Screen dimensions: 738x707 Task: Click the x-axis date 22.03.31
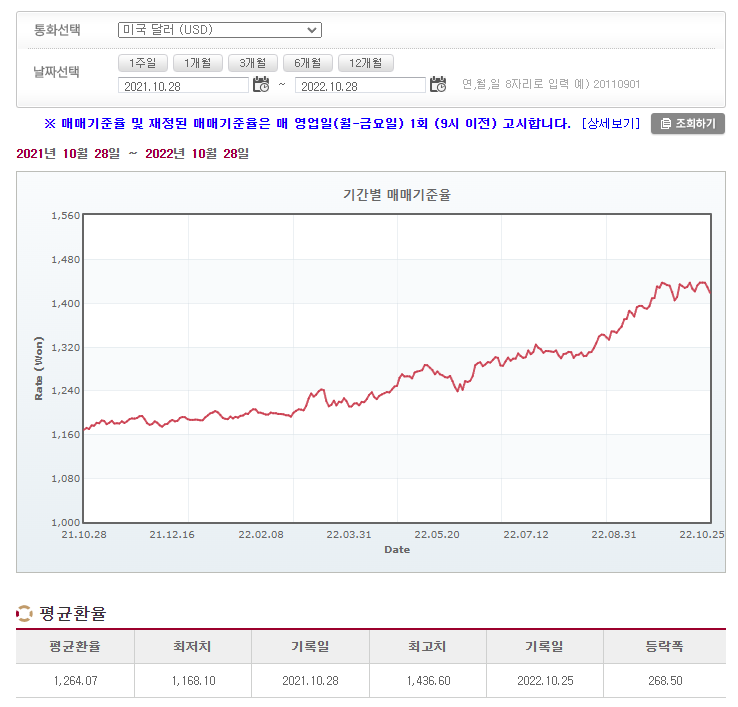click(x=349, y=535)
